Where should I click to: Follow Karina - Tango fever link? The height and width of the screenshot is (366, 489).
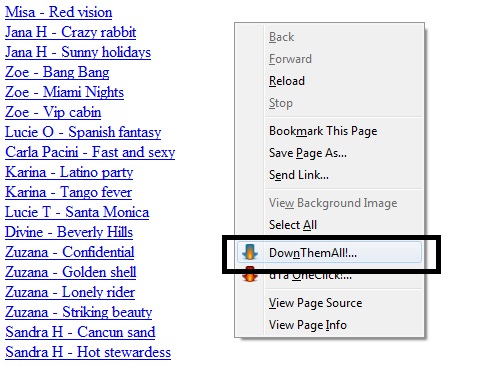(x=69, y=192)
